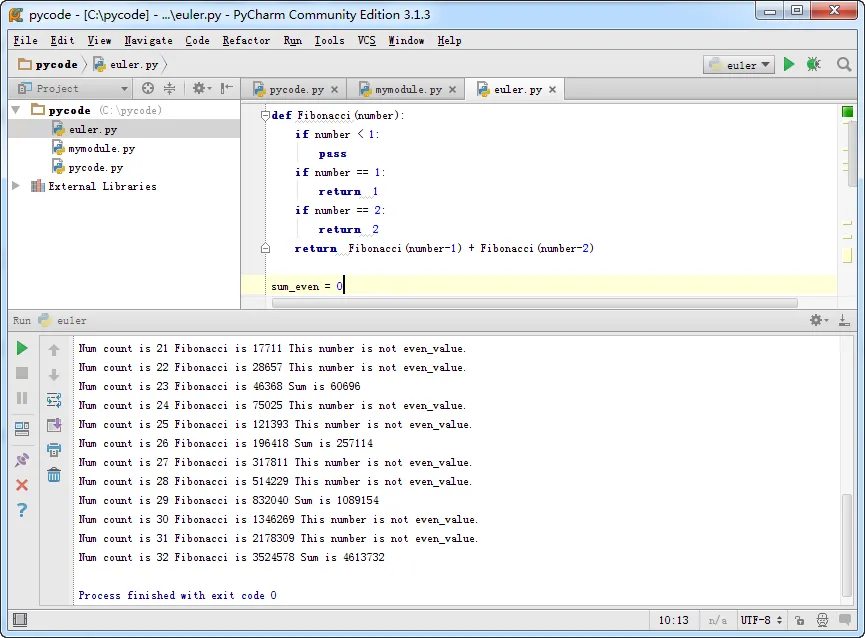The height and width of the screenshot is (638, 865).
Task: Clear console with trash icon
Action: [54, 475]
